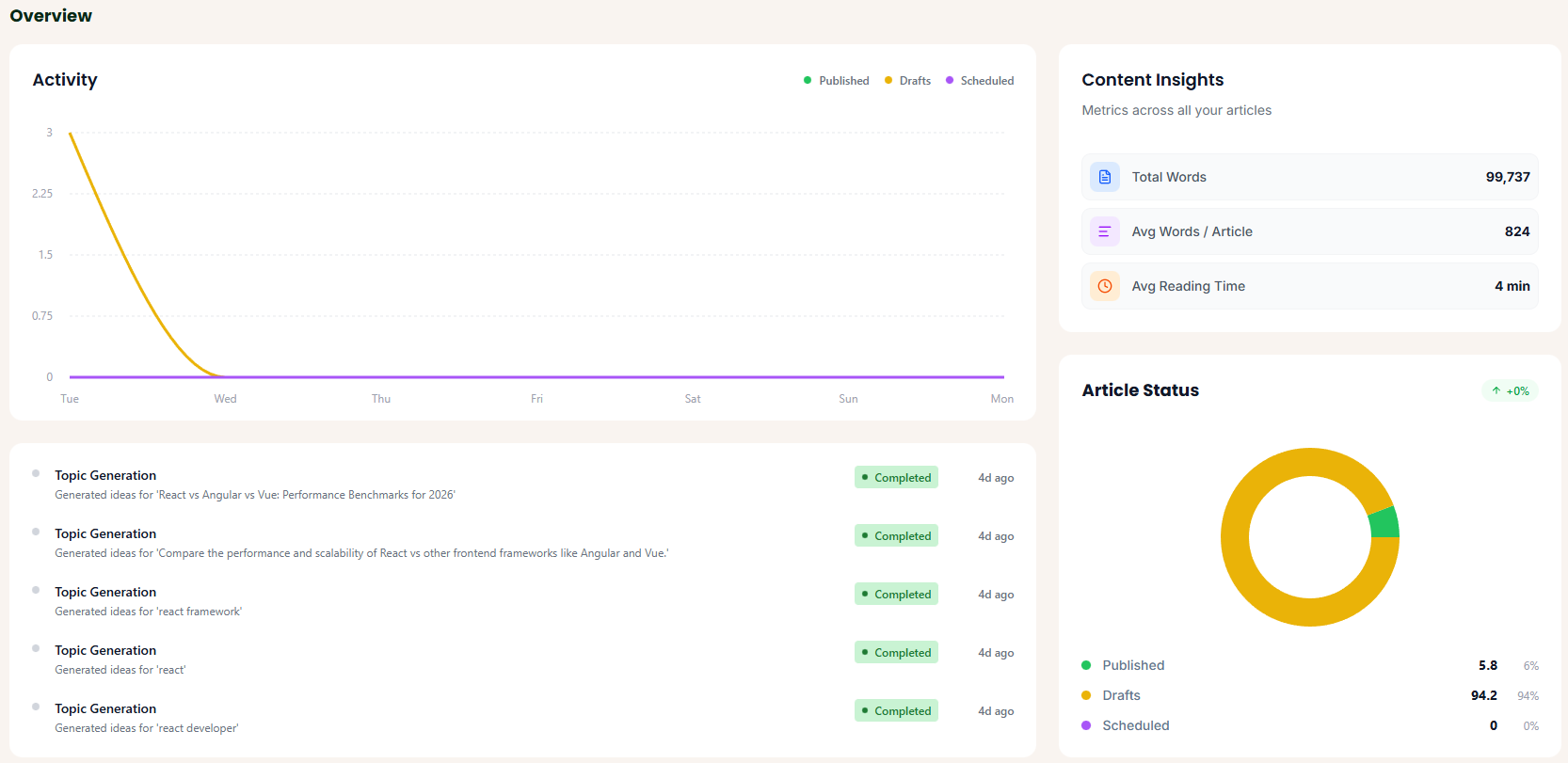Image resolution: width=1568 pixels, height=763 pixels.
Task: Click the green Published segment of donut chart
Action: tap(1383, 523)
